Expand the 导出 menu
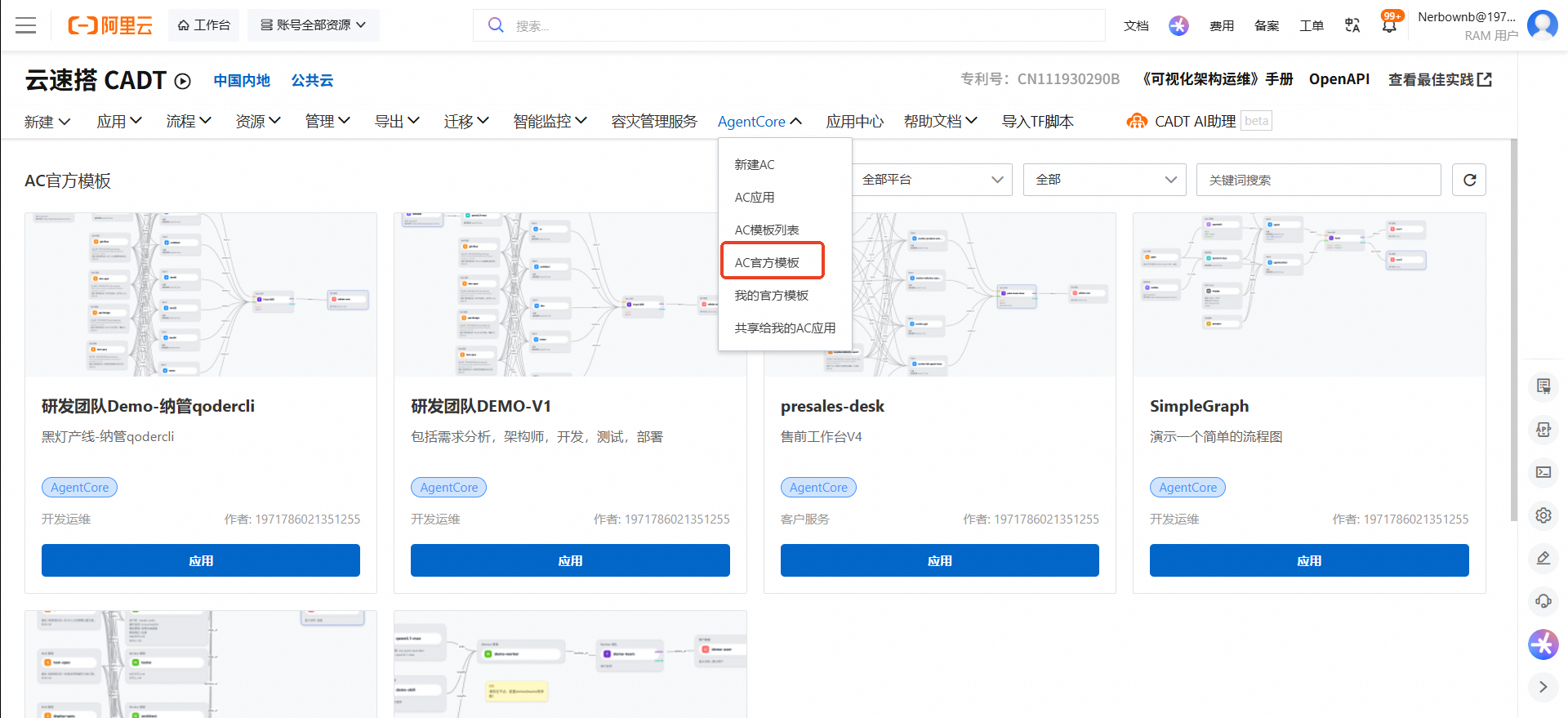1568x718 pixels. 397,122
